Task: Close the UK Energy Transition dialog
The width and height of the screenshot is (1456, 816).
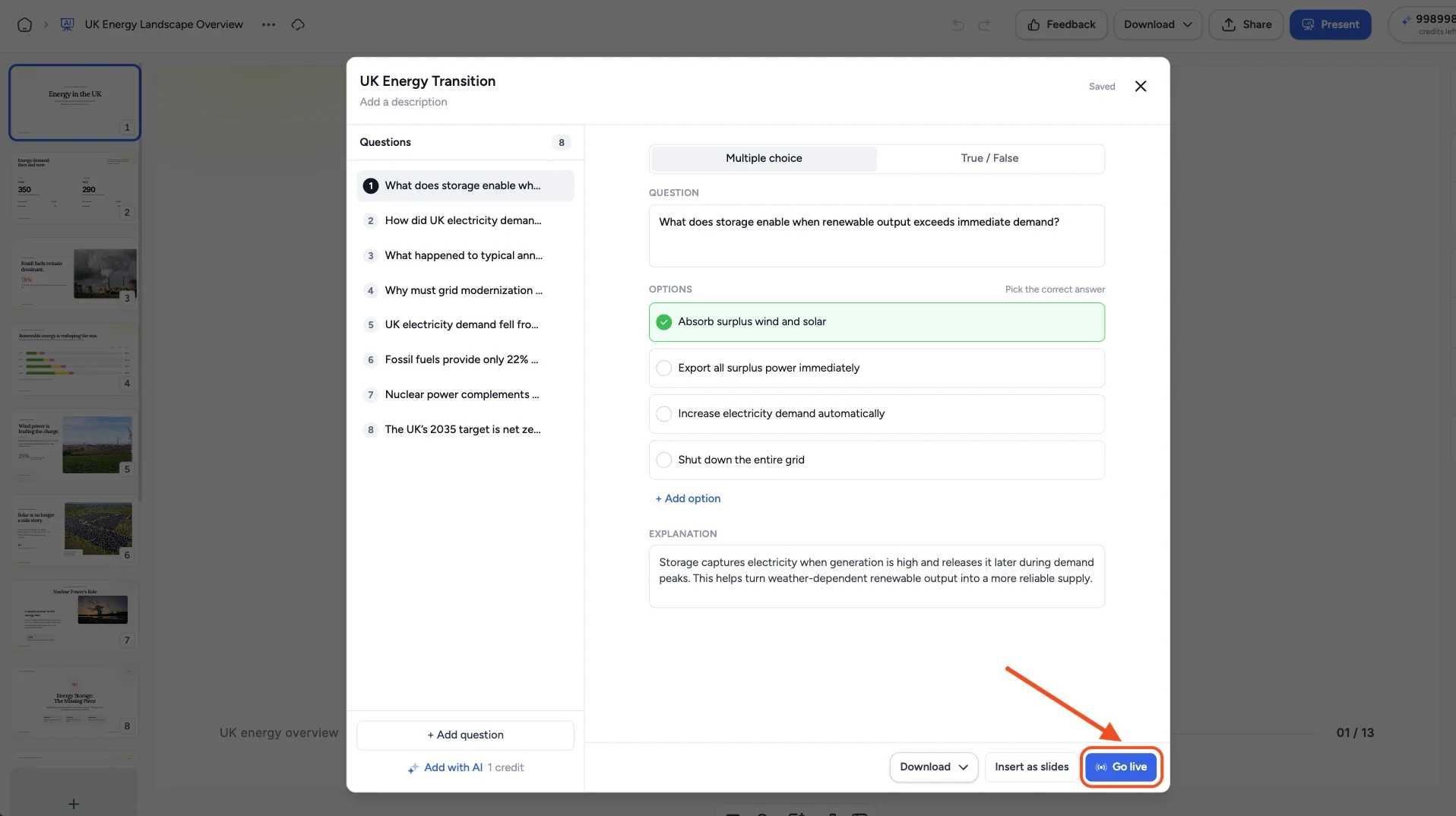Action: coord(1141,86)
